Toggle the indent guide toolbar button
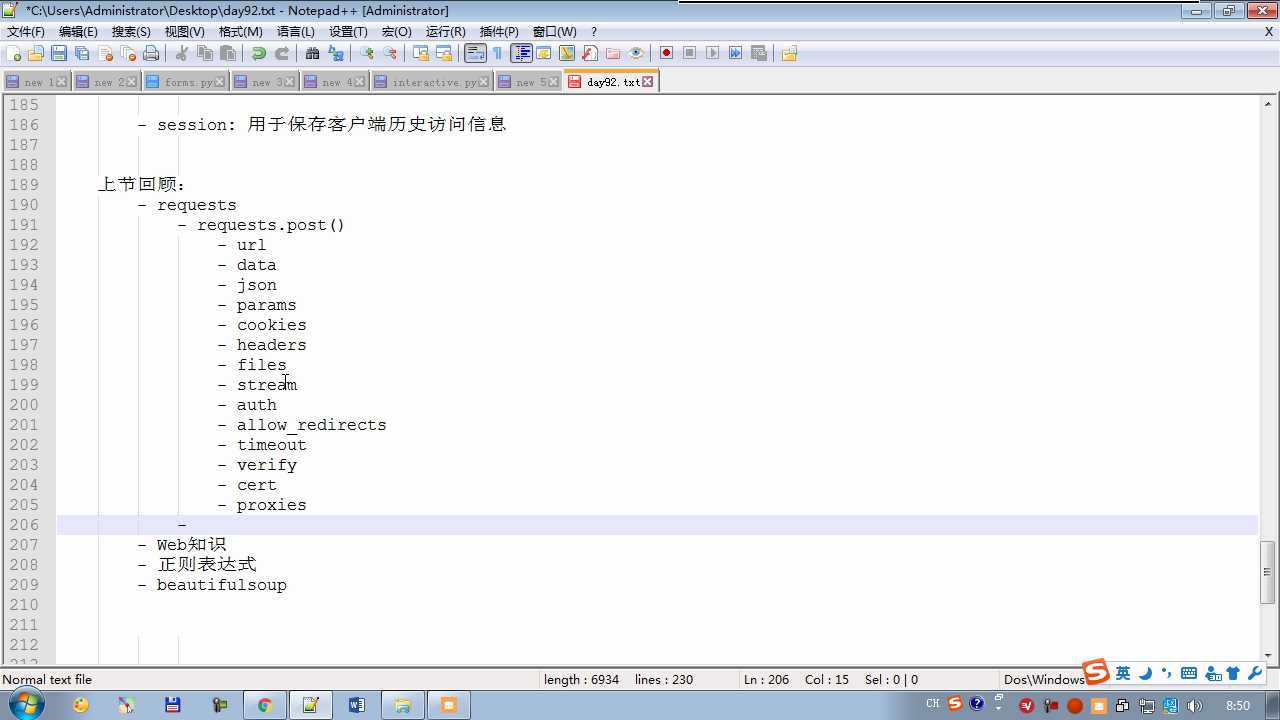The width and height of the screenshot is (1280, 720). coord(521,53)
